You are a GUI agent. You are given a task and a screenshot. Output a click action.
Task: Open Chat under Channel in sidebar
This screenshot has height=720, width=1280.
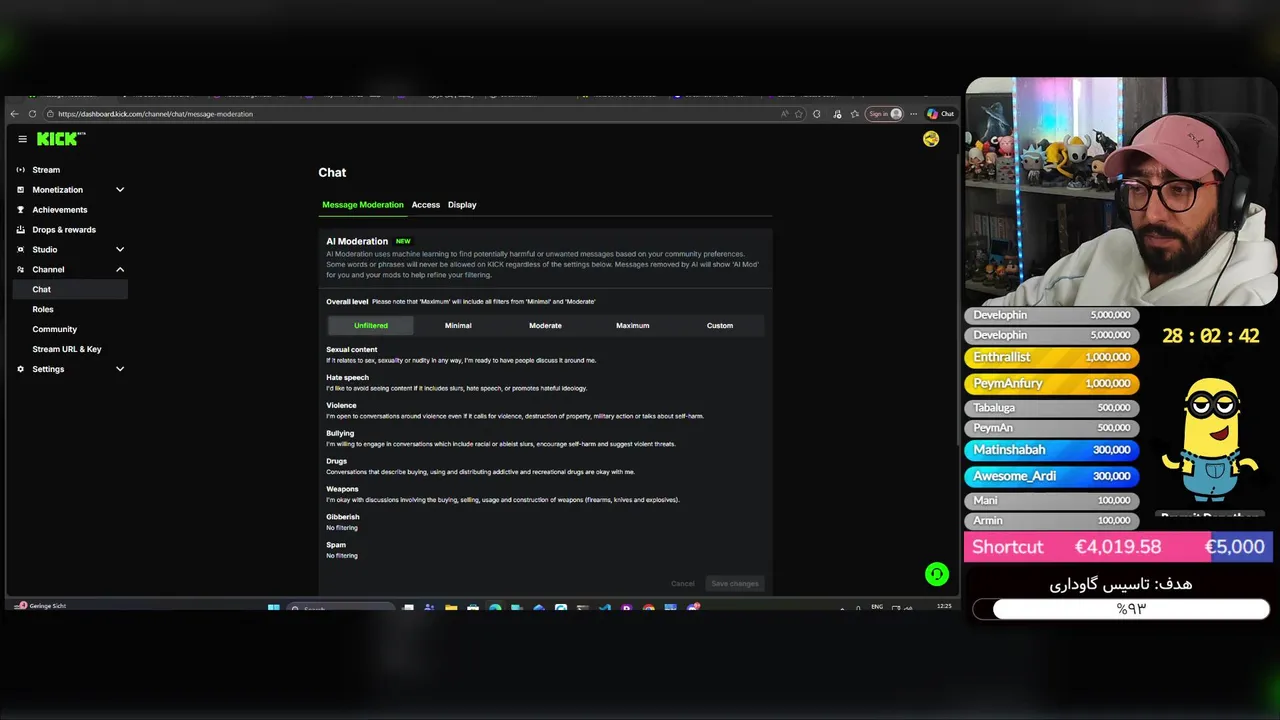70,289
